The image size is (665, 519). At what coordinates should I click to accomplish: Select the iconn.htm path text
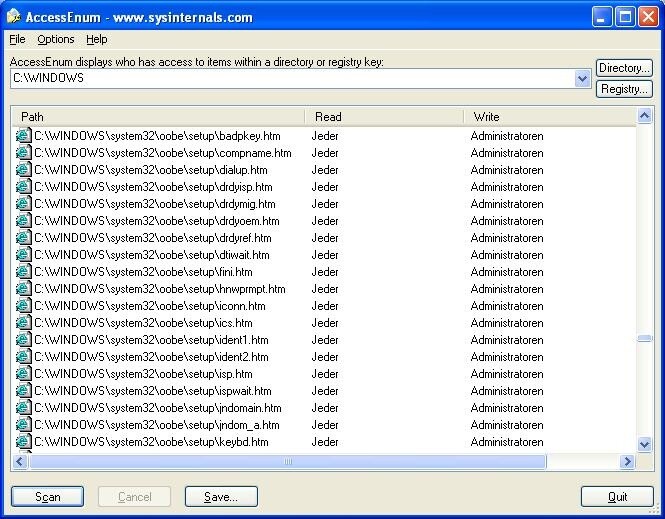point(150,306)
